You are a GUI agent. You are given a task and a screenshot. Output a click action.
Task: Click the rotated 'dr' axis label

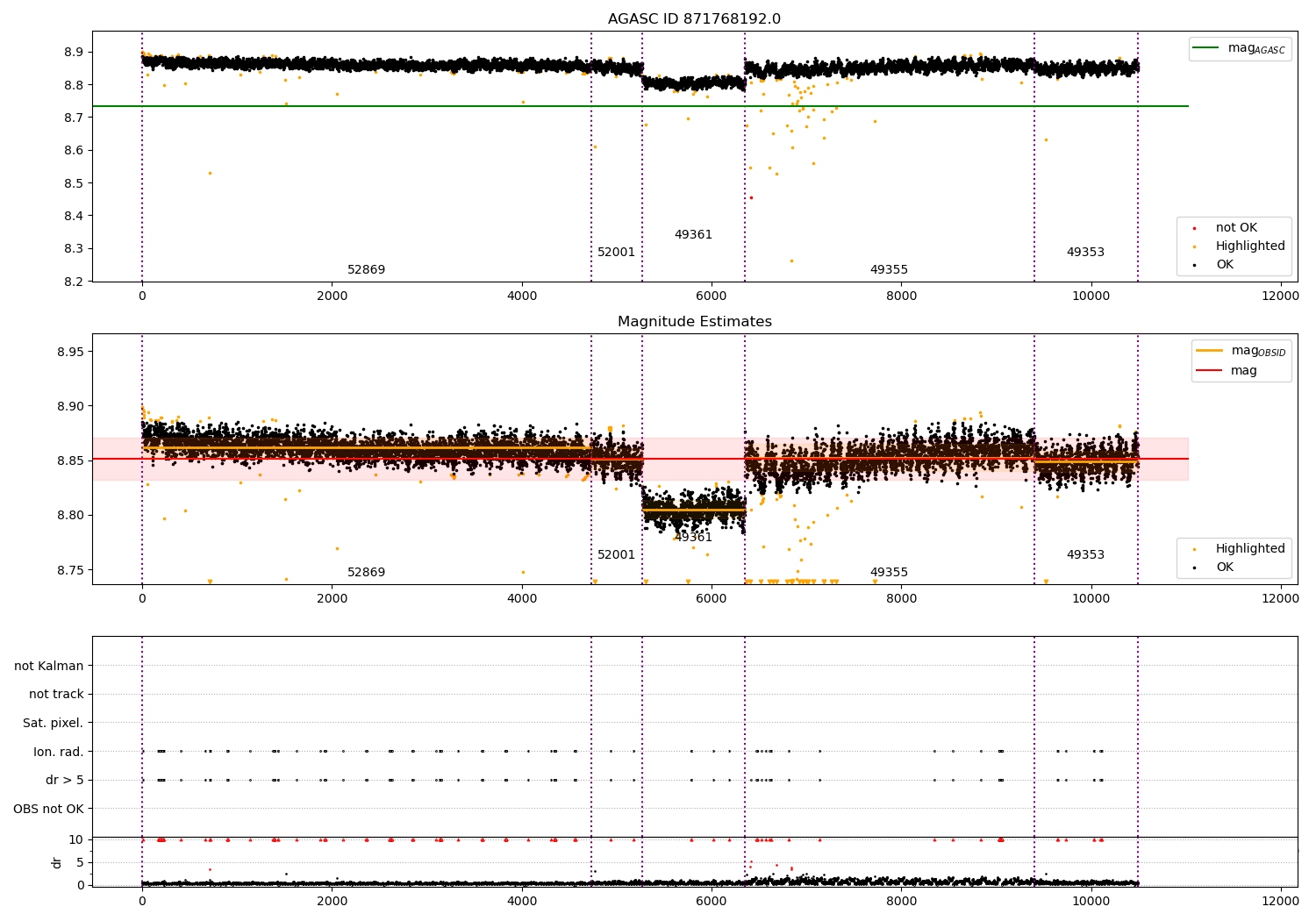57,862
